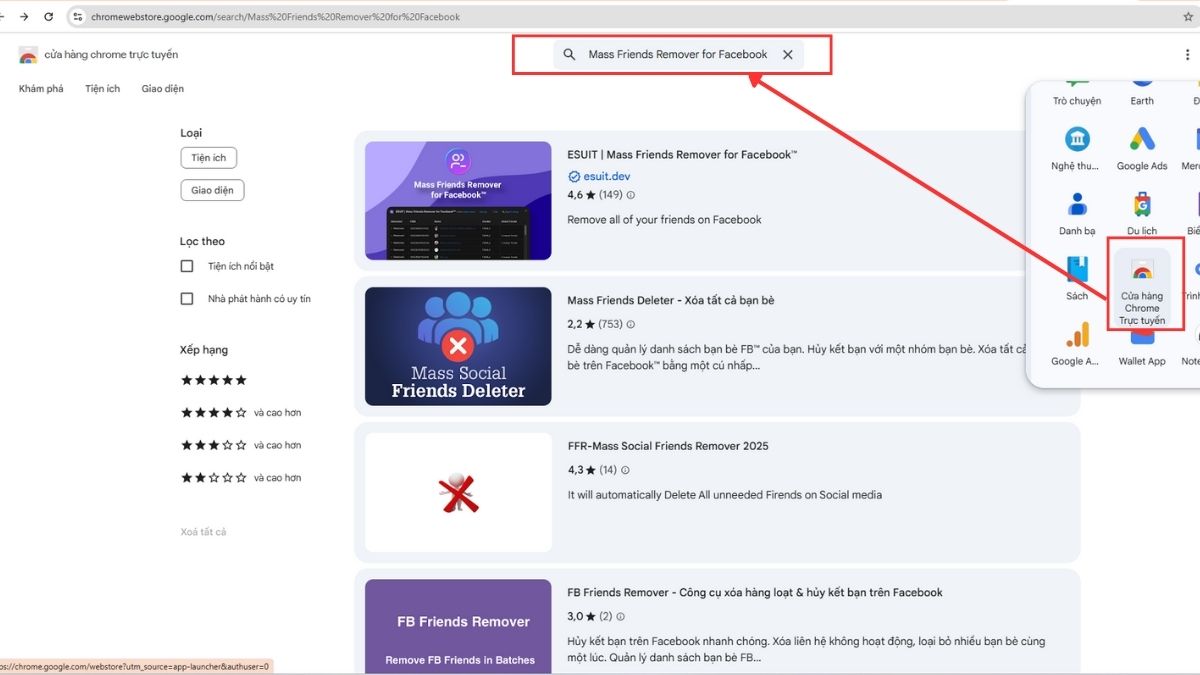Viewport: 1200px width, 675px height.
Task: Open FFR-Mass Social Friends Remover 2025
Action: pos(668,446)
